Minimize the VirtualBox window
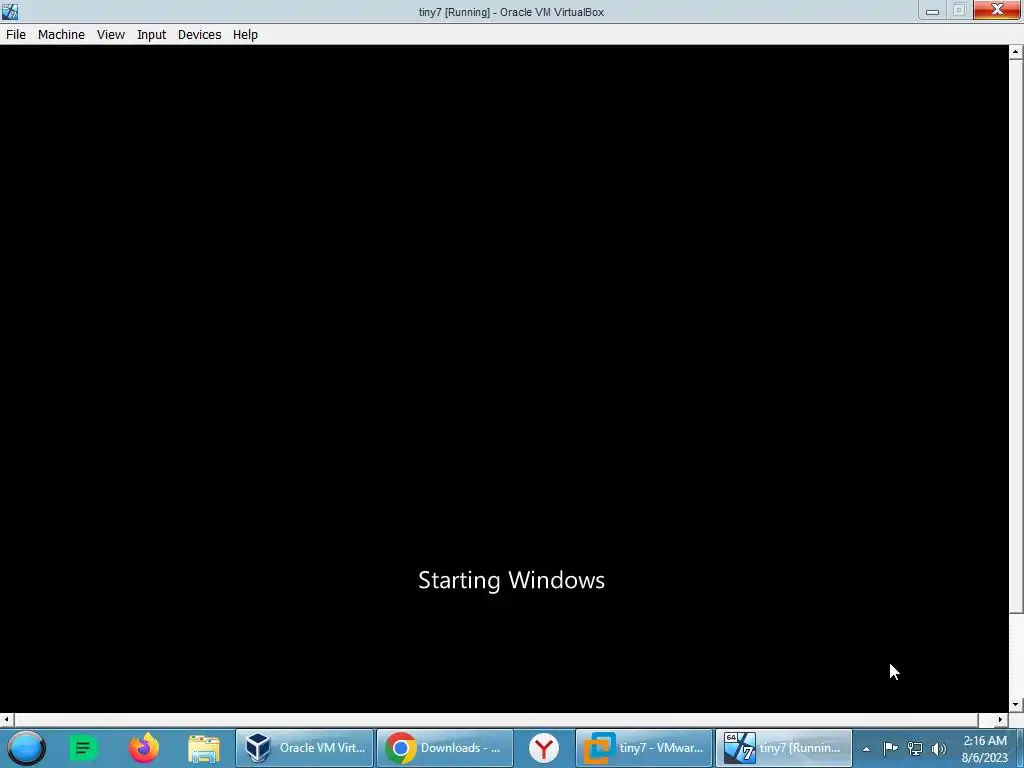1024x768 pixels. [x=932, y=10]
